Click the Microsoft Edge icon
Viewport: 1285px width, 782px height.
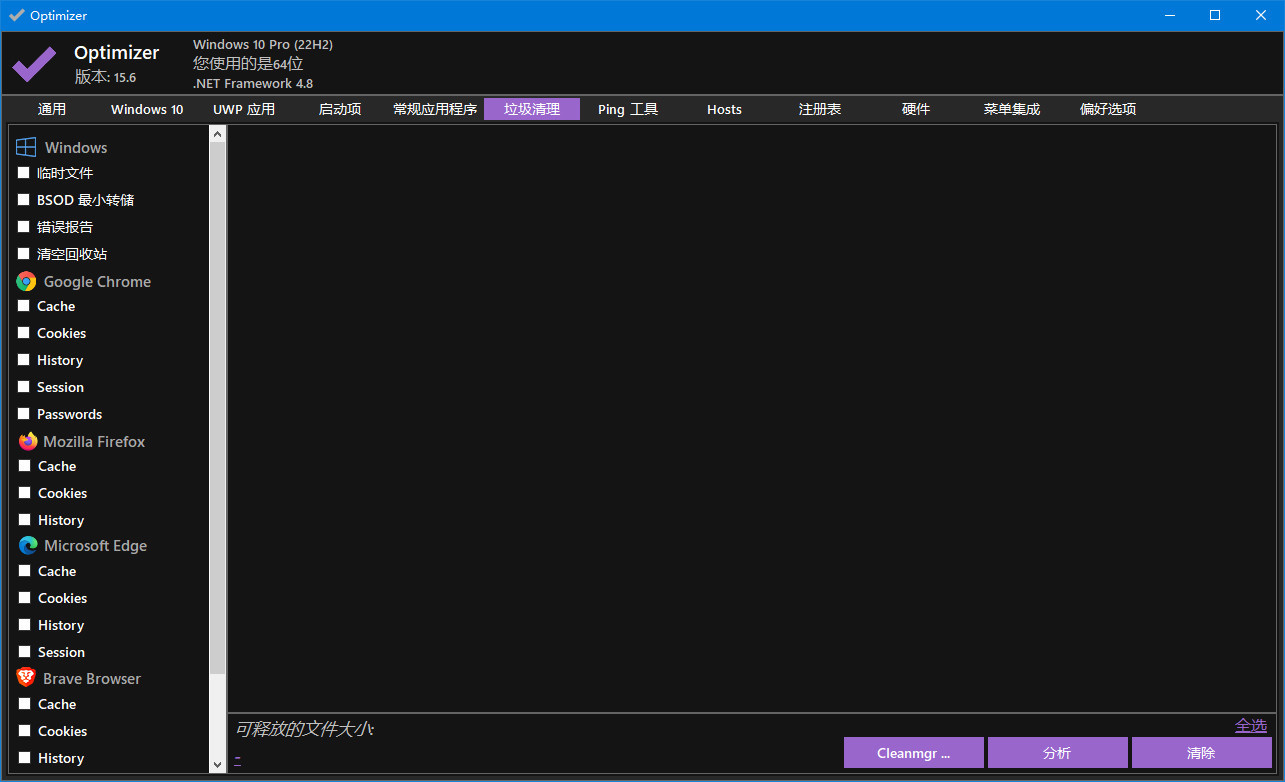point(28,546)
